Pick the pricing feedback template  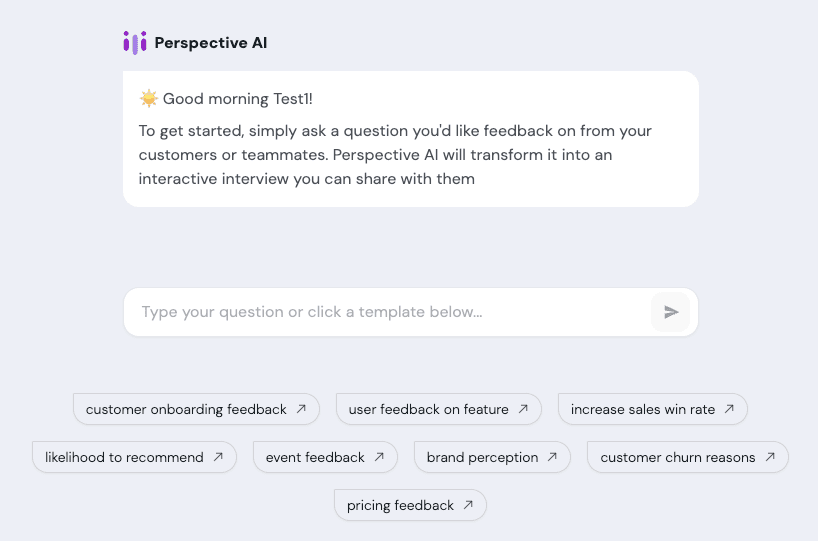[400, 505]
